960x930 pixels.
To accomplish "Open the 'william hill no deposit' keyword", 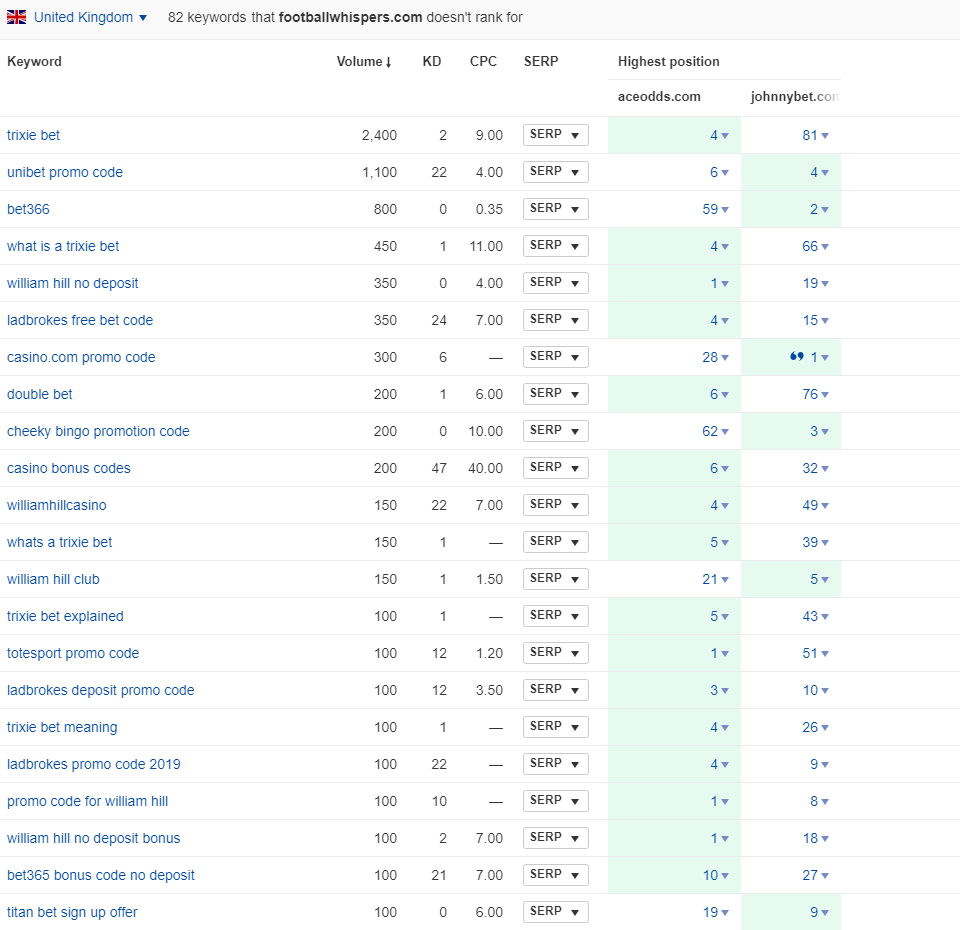I will 73,283.
